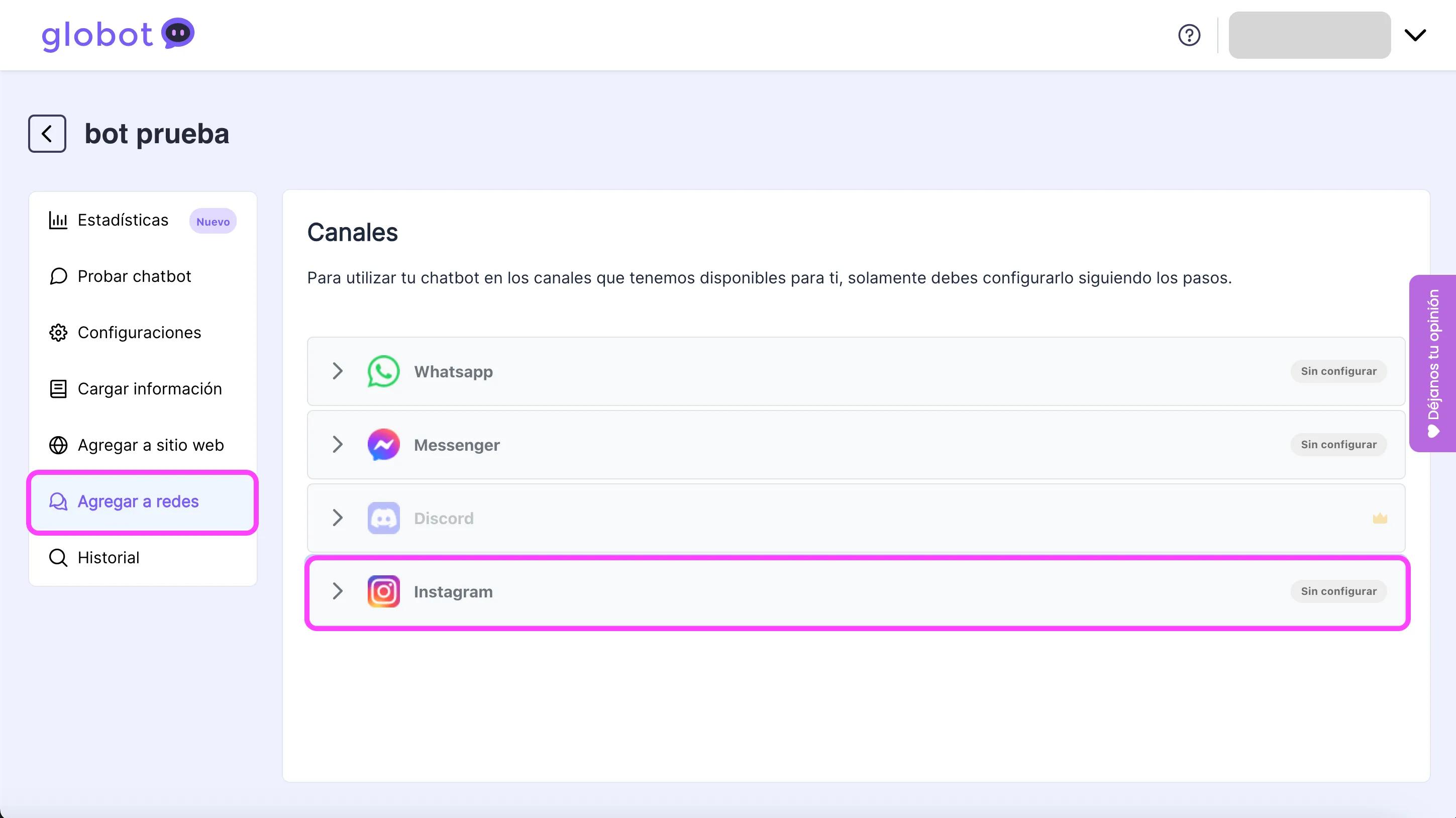Open Cargar información section
This screenshot has height=818, width=1456.
pos(149,389)
